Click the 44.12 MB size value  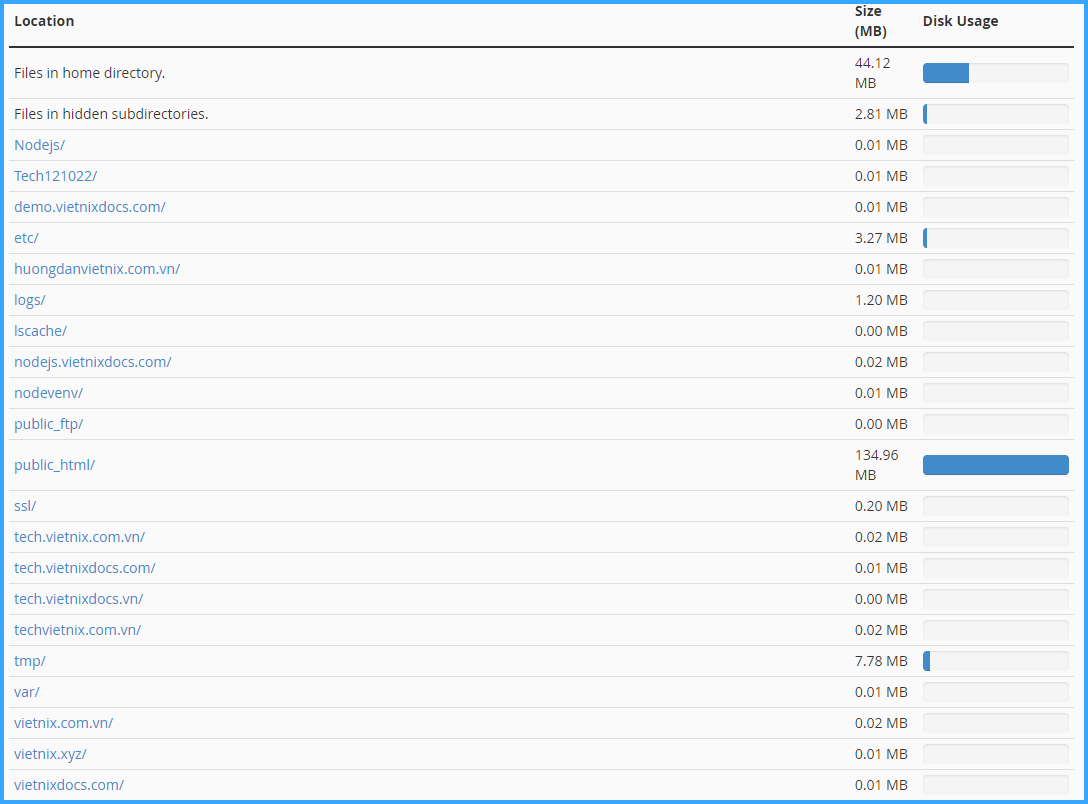(x=872, y=73)
